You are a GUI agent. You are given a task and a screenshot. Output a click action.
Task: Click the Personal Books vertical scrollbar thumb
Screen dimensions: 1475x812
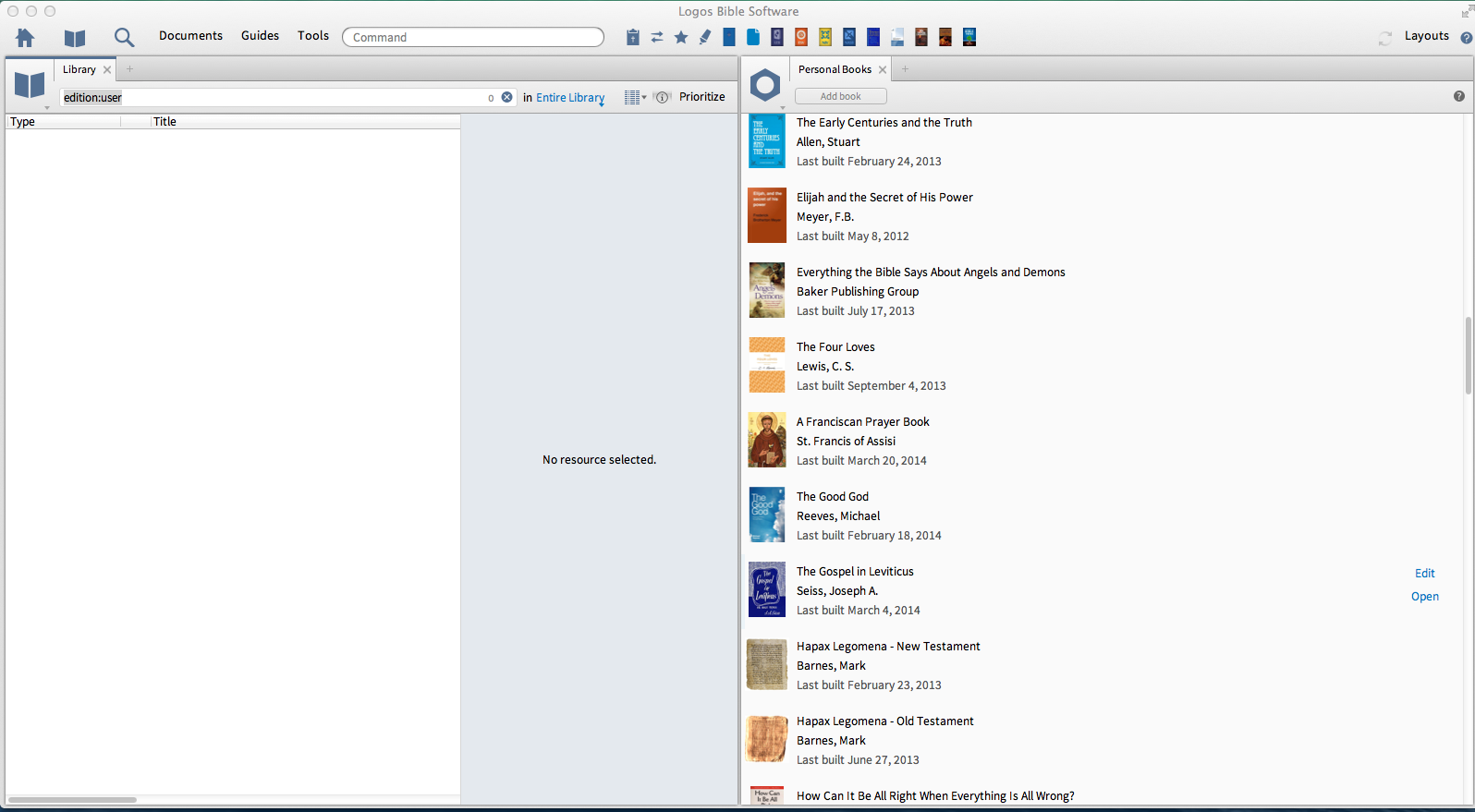tap(1468, 356)
